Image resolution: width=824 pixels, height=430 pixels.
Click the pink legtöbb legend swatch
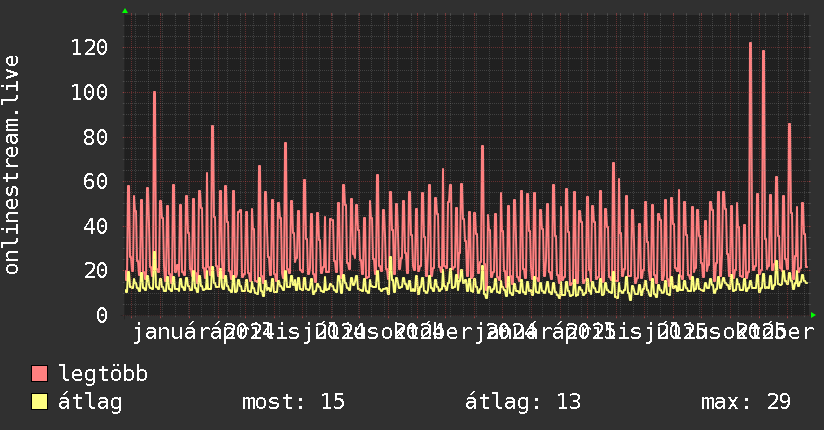39,373
